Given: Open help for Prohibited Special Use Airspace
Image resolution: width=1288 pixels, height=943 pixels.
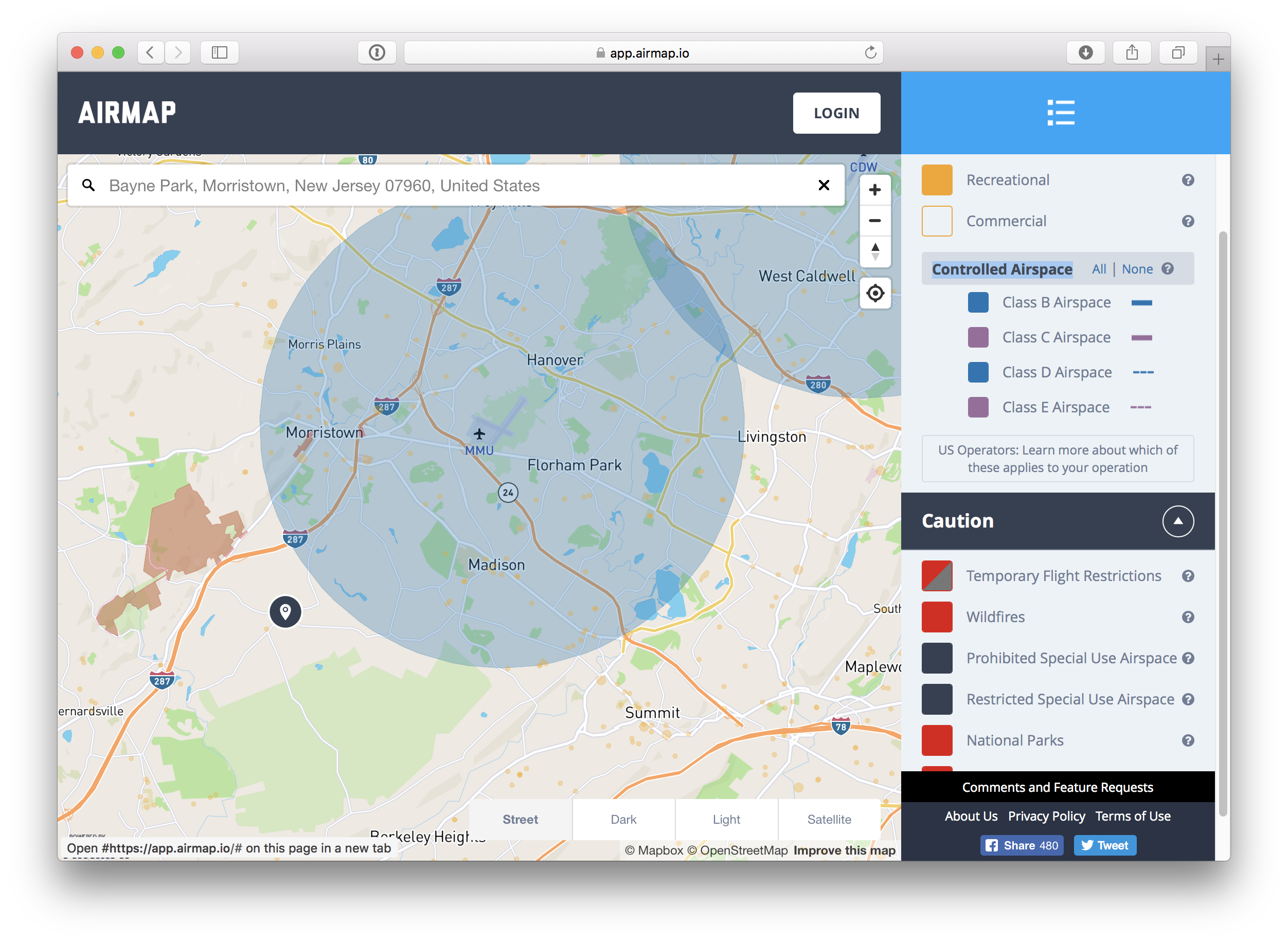Looking at the screenshot, I should pyautogui.click(x=1188, y=658).
